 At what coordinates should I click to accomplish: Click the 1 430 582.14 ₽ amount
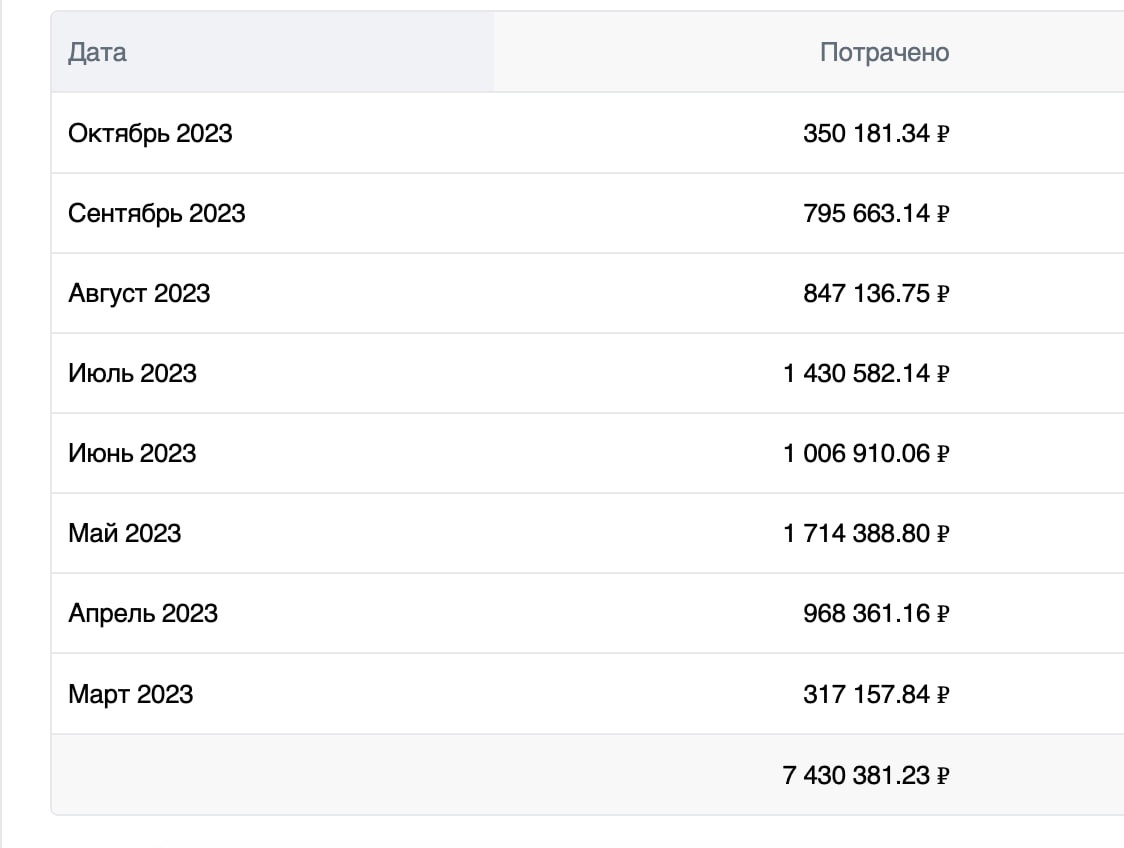tap(866, 373)
